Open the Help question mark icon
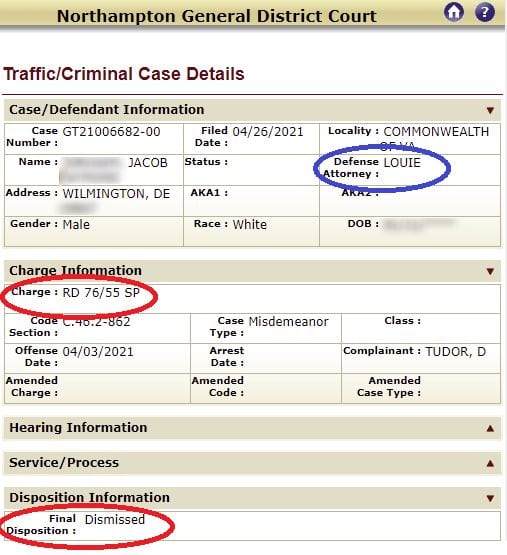 pos(485,12)
